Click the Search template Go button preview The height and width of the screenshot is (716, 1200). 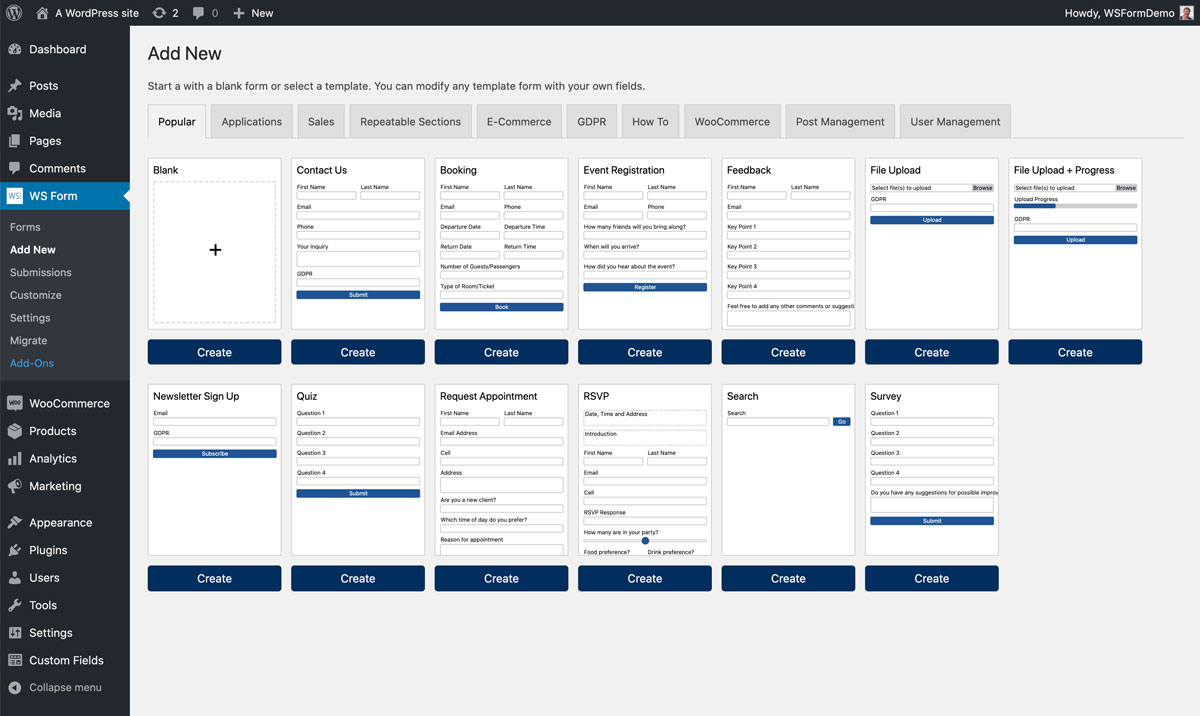pos(842,422)
